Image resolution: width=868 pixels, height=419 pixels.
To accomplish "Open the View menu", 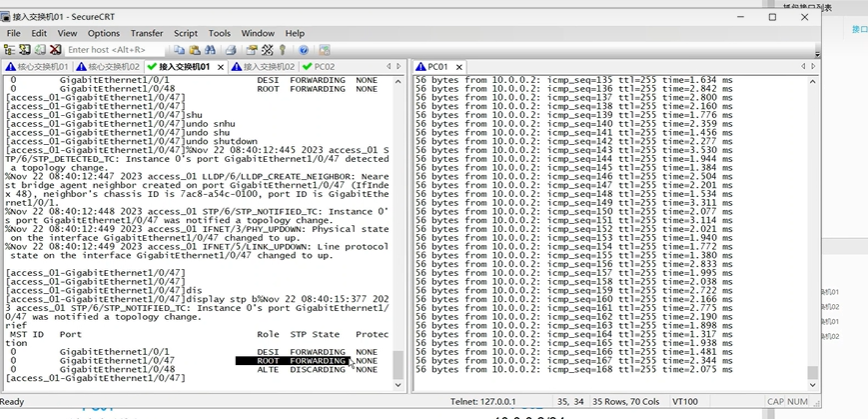I will click(x=68, y=33).
